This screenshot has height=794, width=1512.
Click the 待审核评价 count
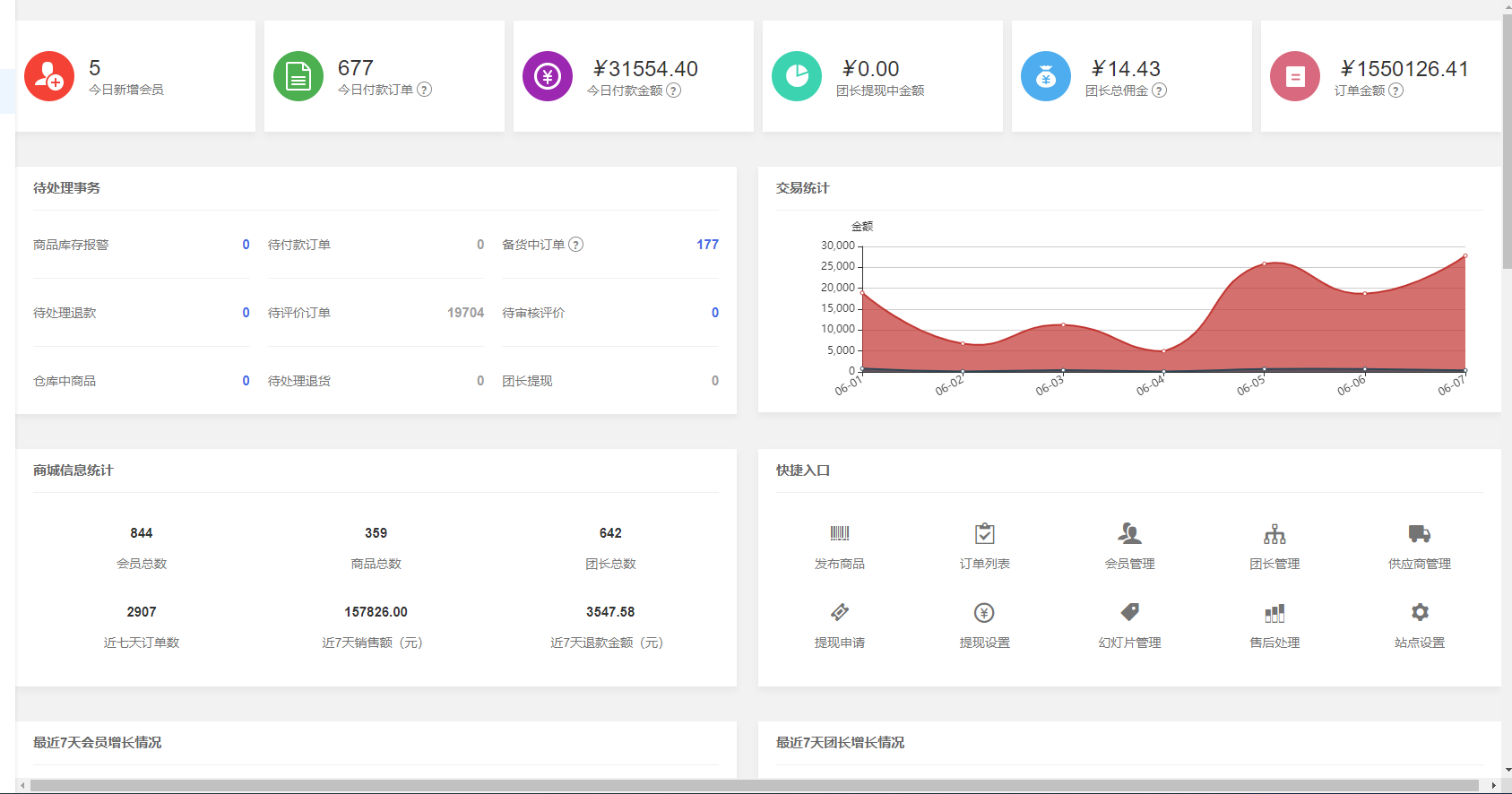point(715,313)
